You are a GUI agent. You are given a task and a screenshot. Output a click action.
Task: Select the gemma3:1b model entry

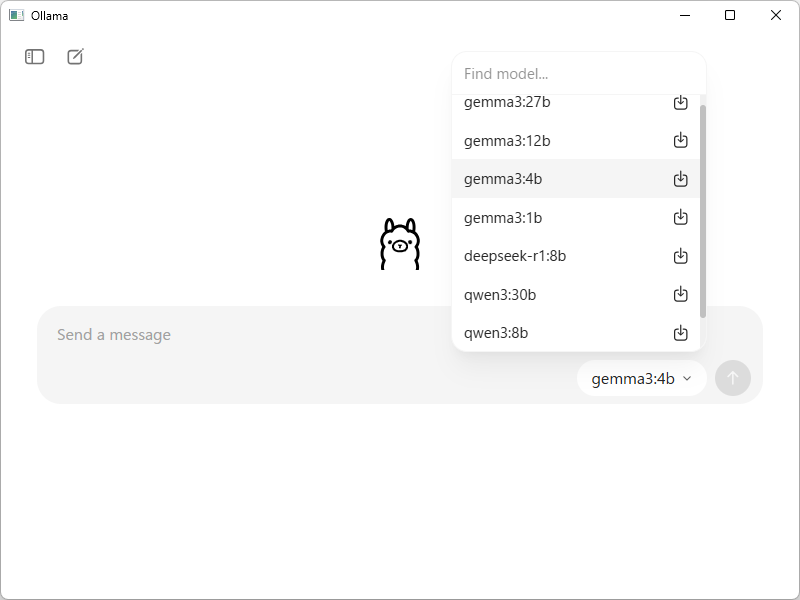[576, 217]
